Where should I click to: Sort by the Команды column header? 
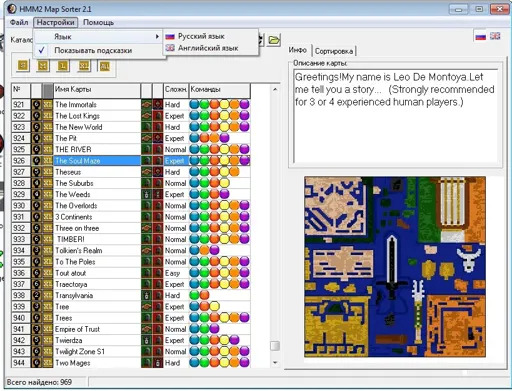(x=219, y=90)
